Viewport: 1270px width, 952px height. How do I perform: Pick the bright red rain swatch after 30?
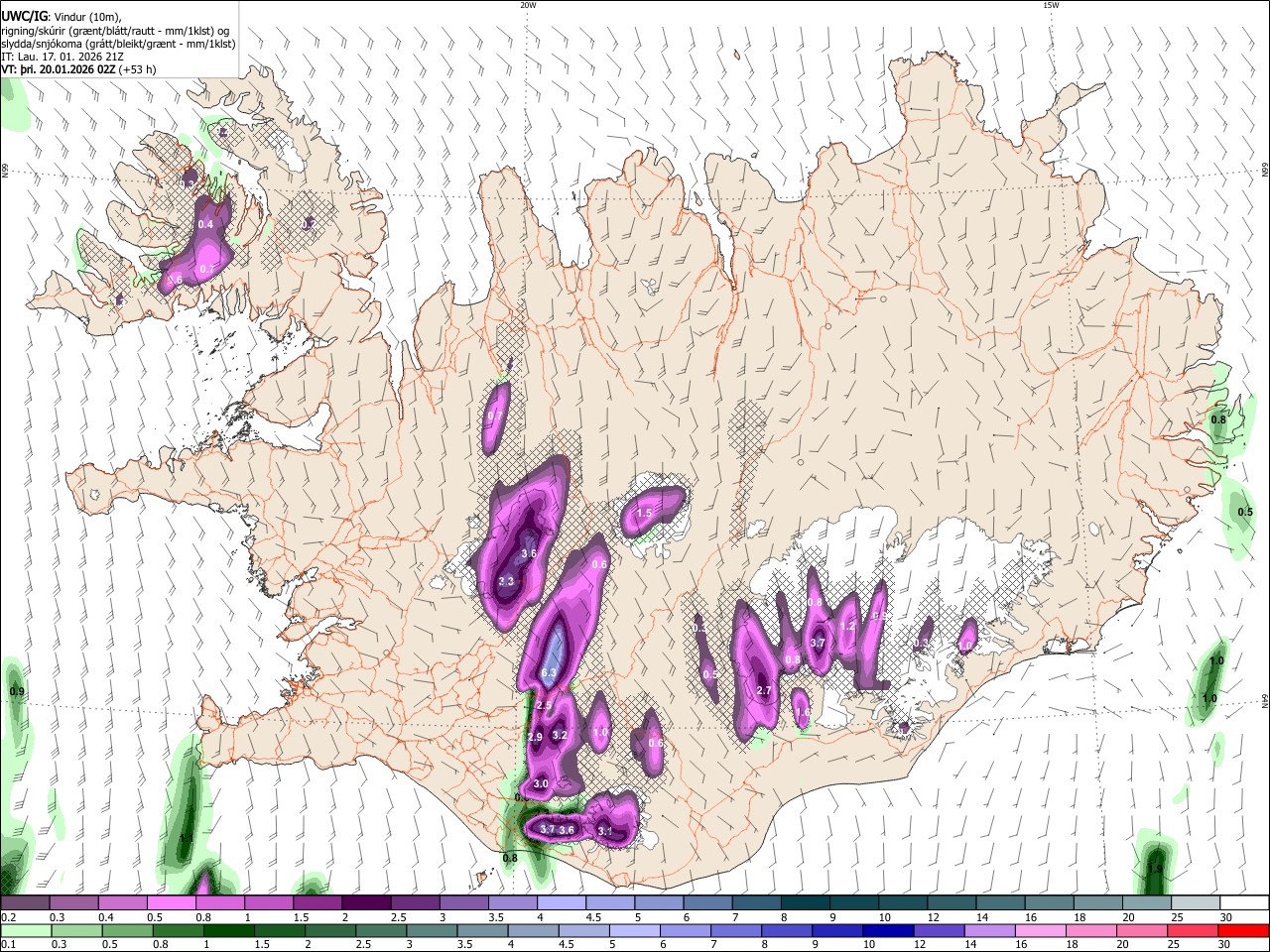tap(1242, 930)
